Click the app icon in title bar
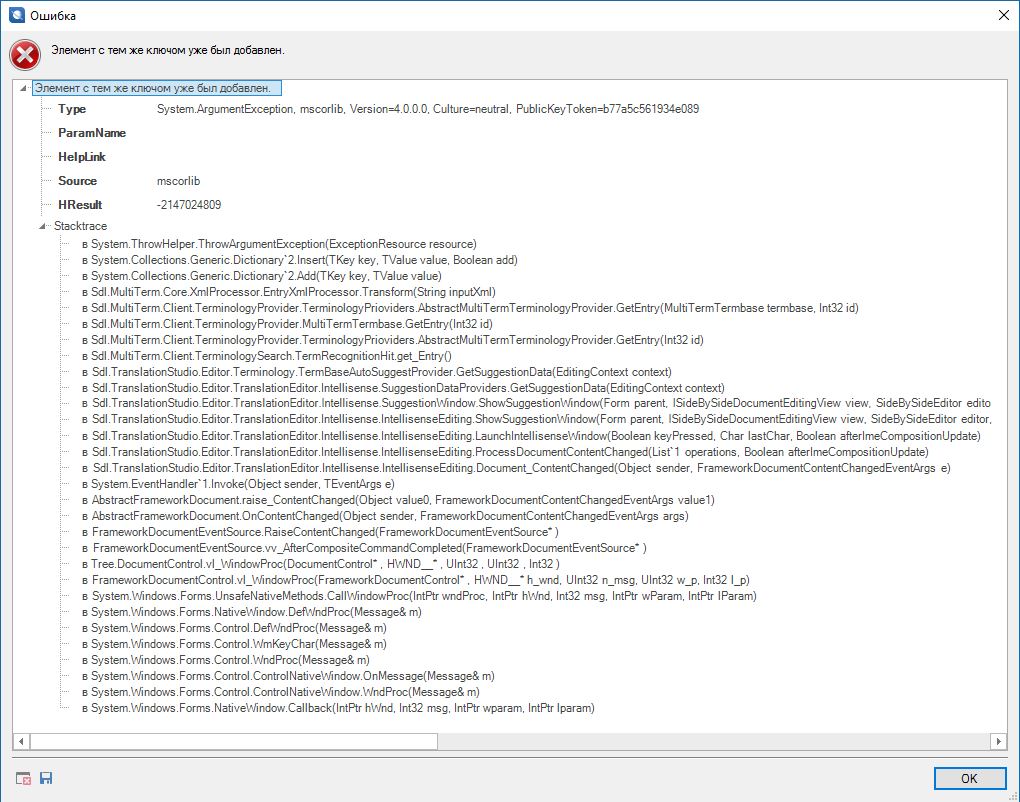 [17, 15]
